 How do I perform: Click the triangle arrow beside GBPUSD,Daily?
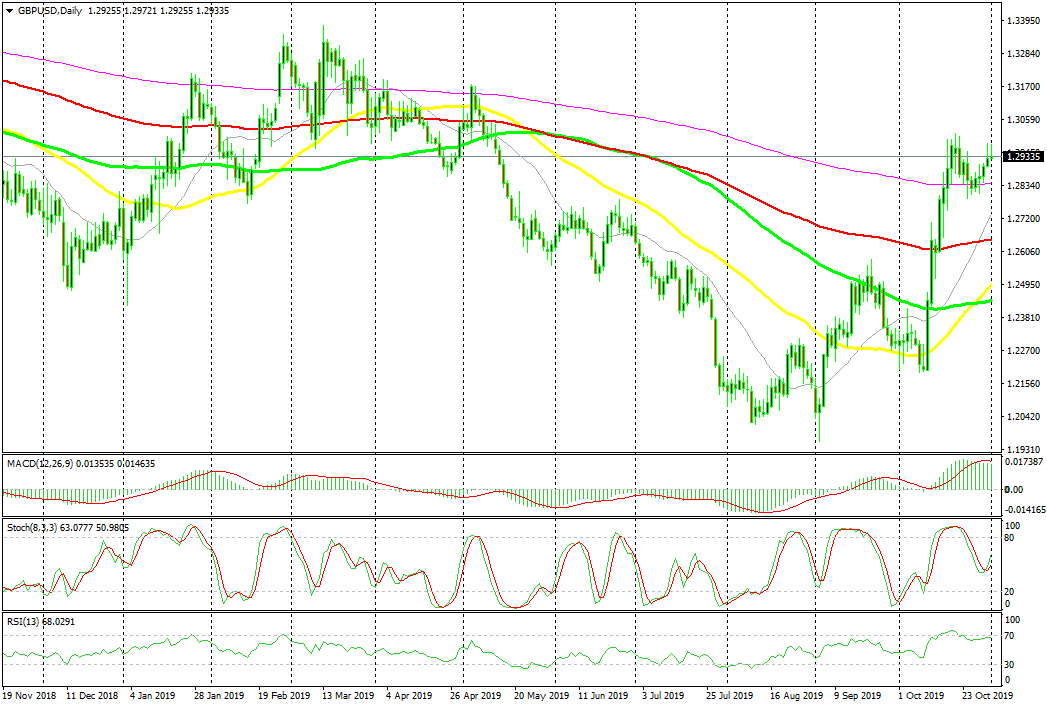point(7,8)
